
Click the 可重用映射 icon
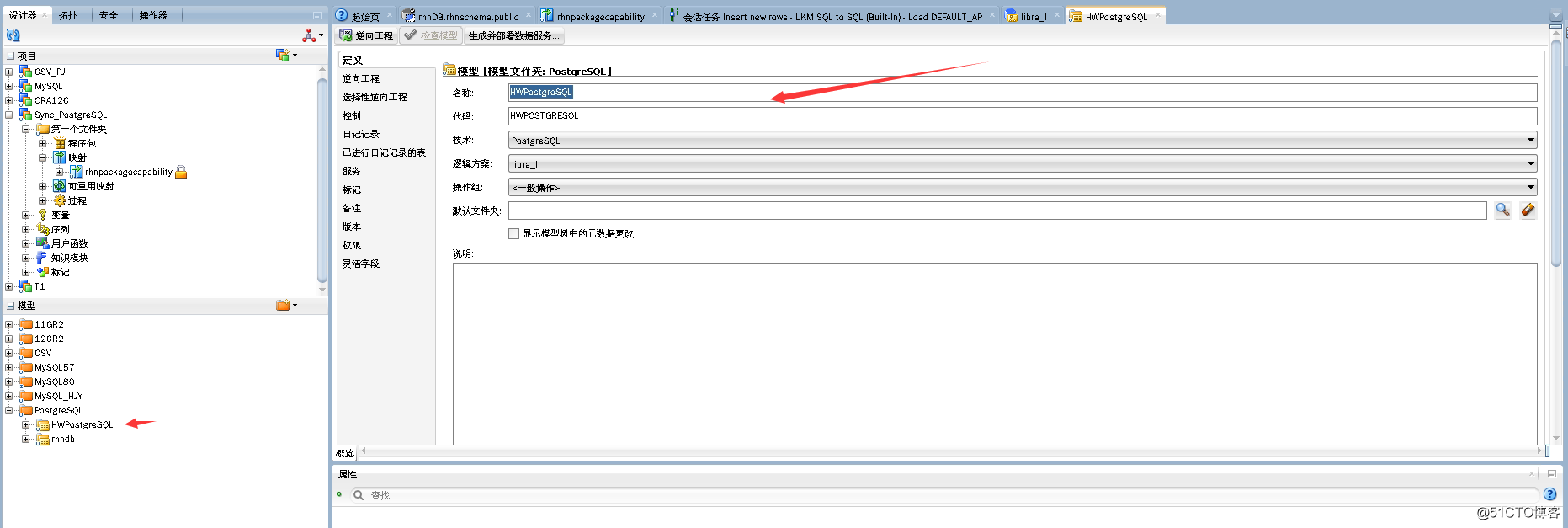pos(60,186)
